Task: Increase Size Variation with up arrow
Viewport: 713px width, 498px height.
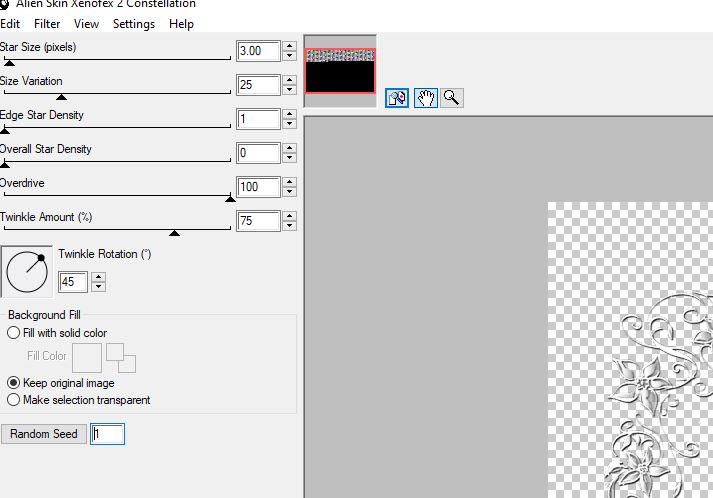Action: click(289, 80)
